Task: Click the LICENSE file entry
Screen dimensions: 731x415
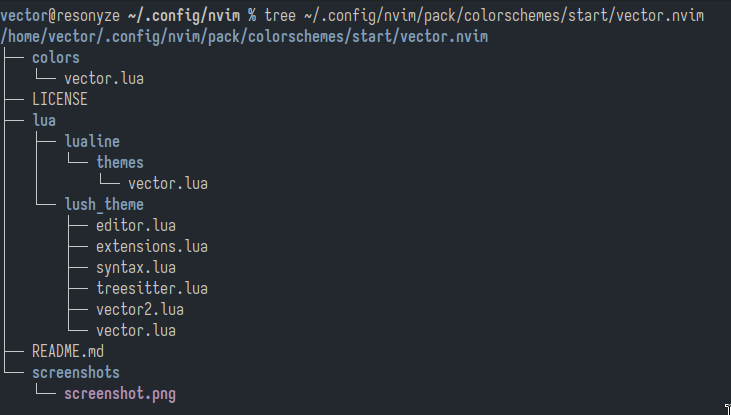Action: coord(60,99)
